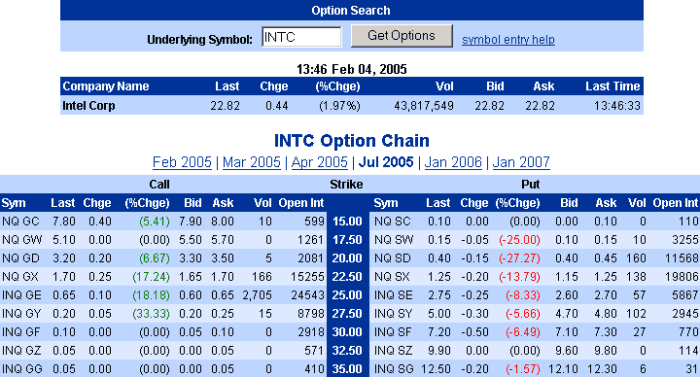700x377 pixels.
Task: Click the 27.50 strike price
Action: (347, 314)
